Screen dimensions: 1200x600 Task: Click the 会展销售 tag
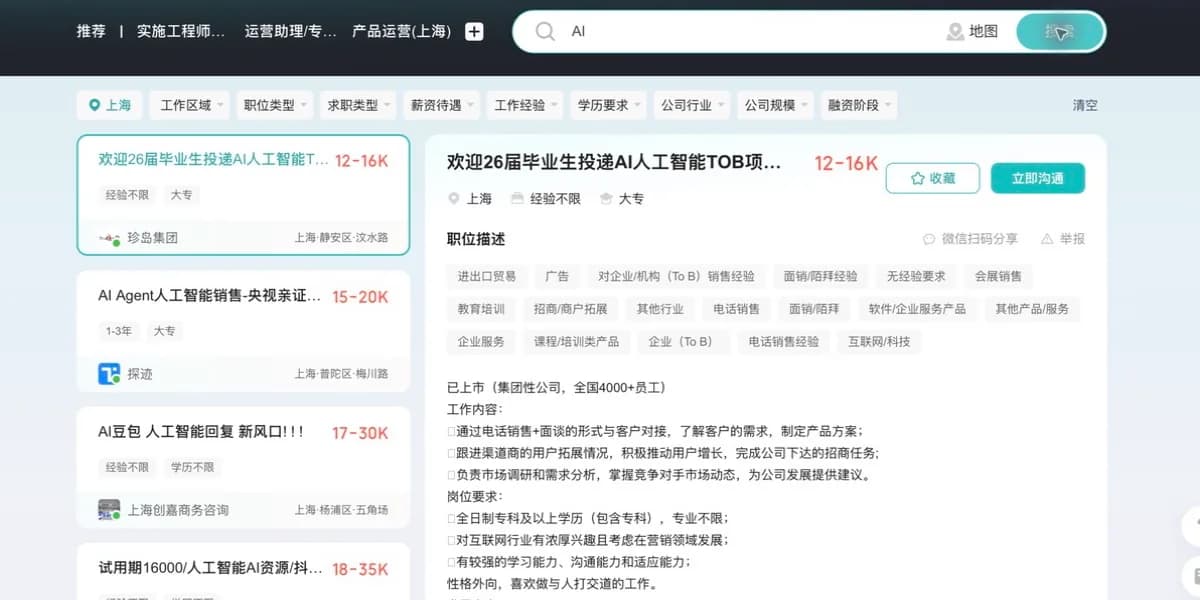point(998,277)
